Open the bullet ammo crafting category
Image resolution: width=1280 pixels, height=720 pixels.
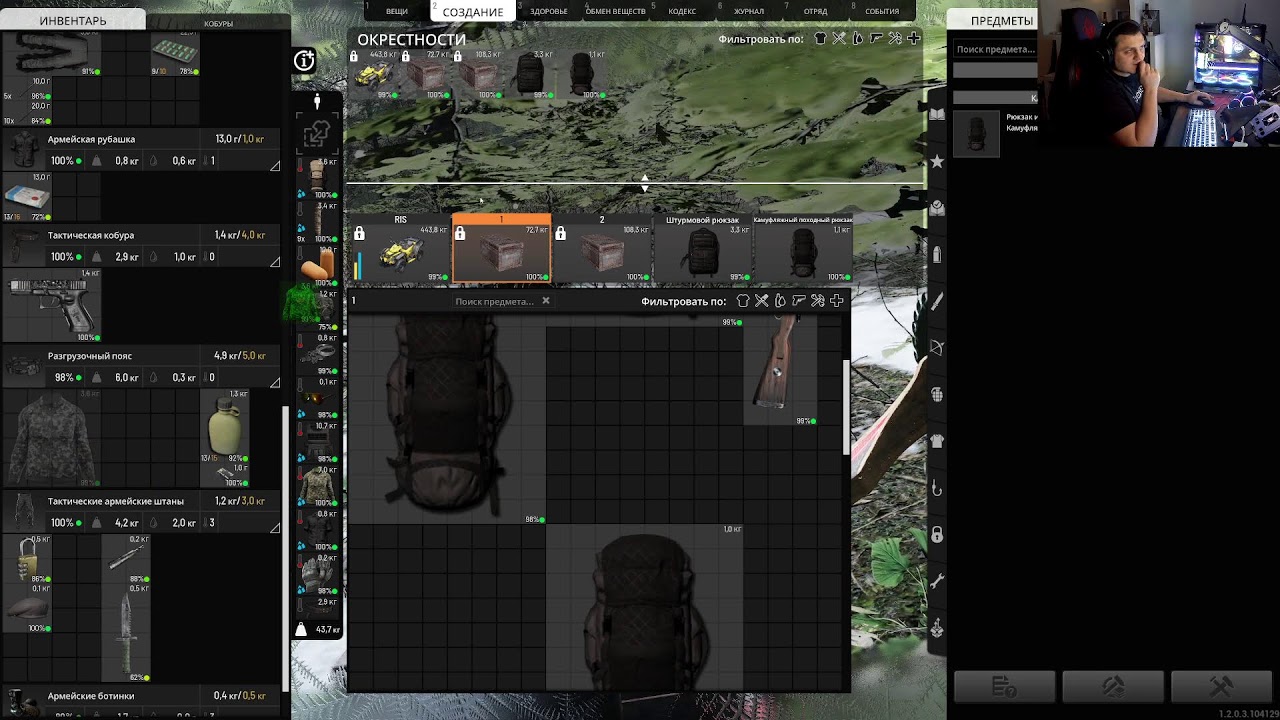tap(937, 254)
